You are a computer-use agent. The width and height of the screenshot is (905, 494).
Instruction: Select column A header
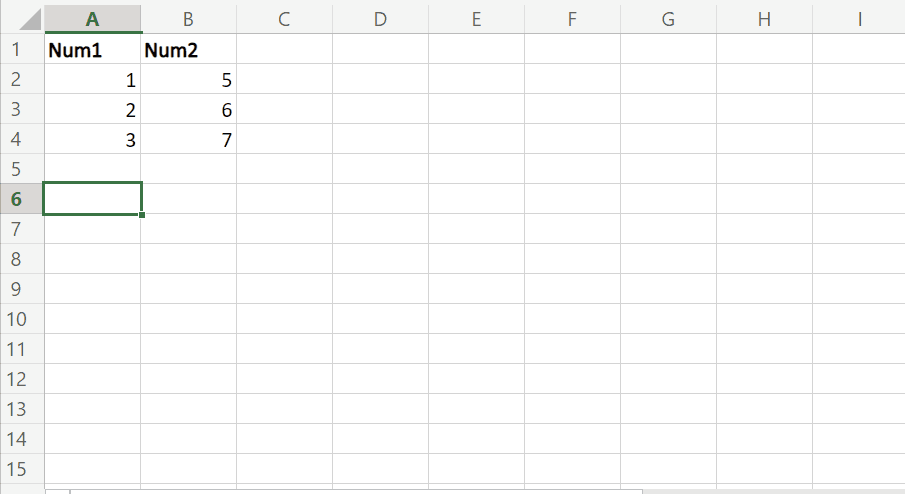coord(93,18)
